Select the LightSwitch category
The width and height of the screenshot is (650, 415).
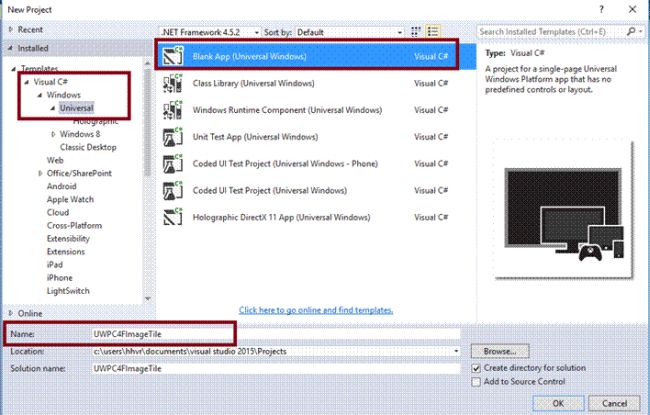click(68, 291)
